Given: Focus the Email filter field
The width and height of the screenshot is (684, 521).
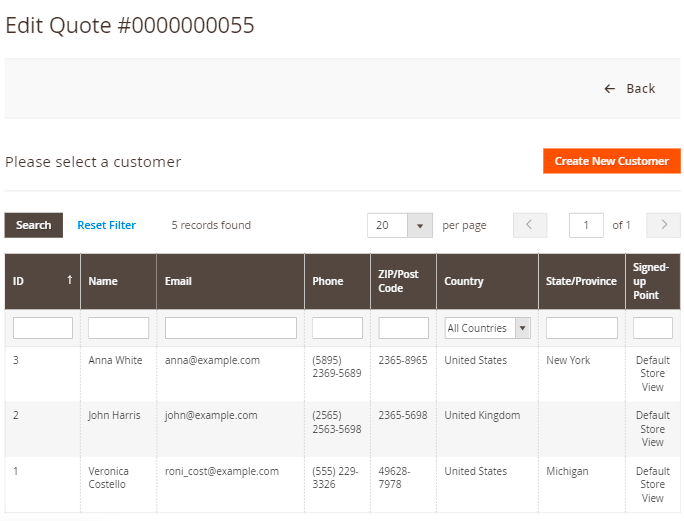Looking at the screenshot, I should [230, 328].
